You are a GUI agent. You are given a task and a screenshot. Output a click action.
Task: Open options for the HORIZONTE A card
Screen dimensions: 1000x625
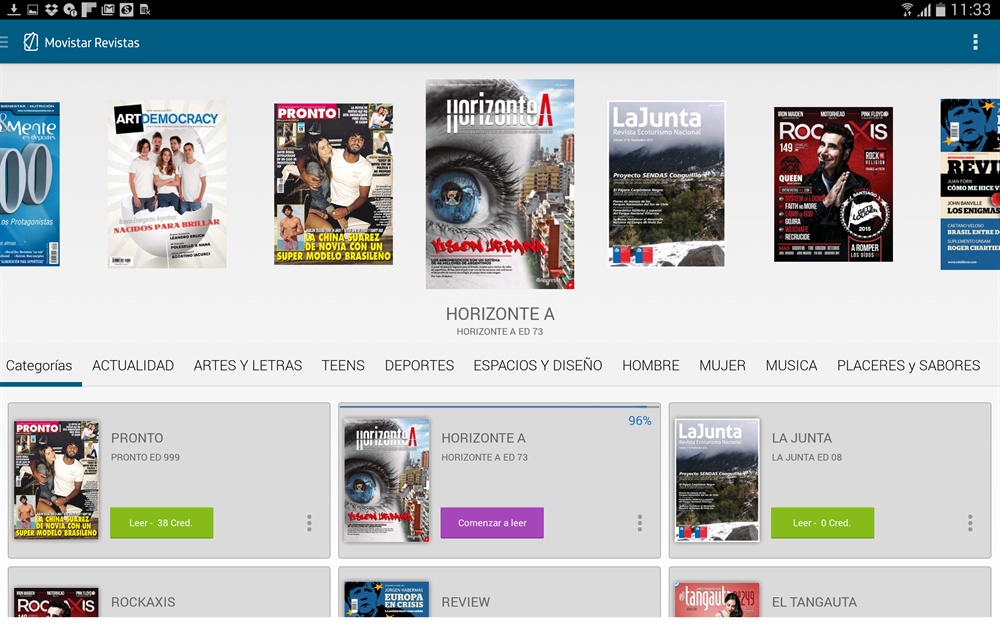click(640, 523)
